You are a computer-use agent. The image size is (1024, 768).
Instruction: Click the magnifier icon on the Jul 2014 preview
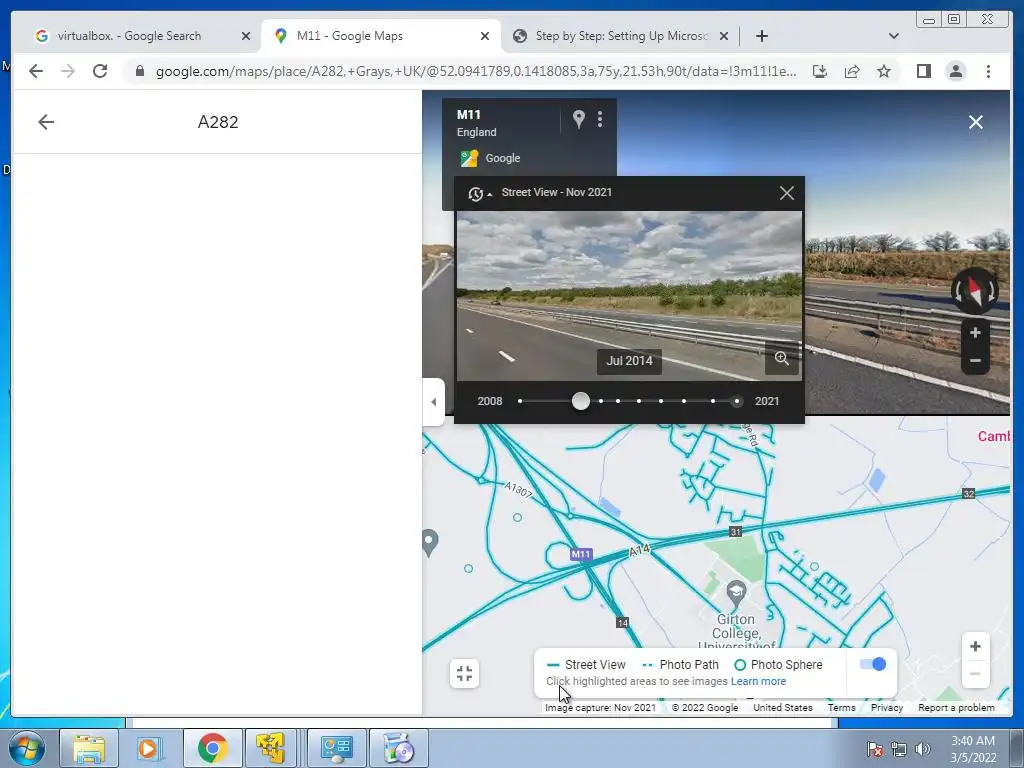[x=782, y=358]
